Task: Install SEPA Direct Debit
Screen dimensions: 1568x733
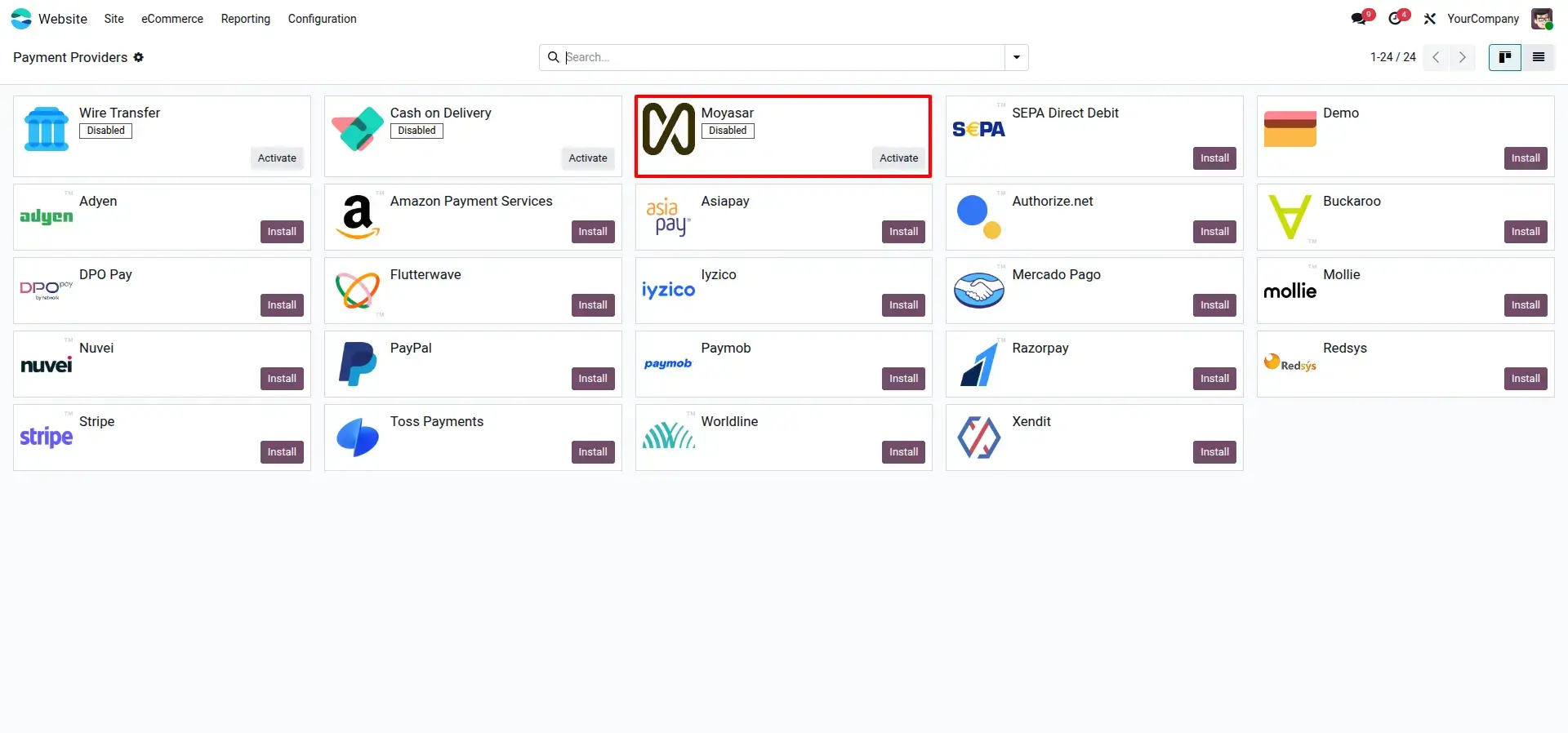Action: pos(1214,158)
